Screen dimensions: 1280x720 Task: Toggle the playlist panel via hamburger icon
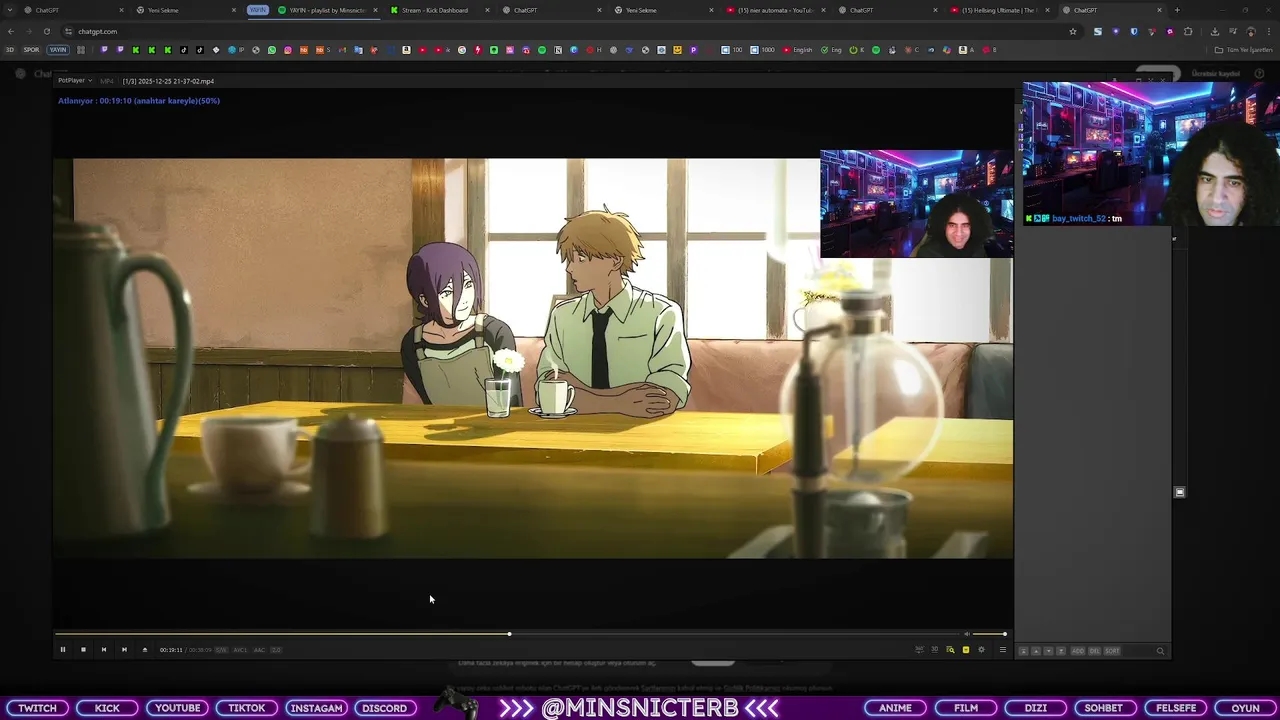point(1003,650)
